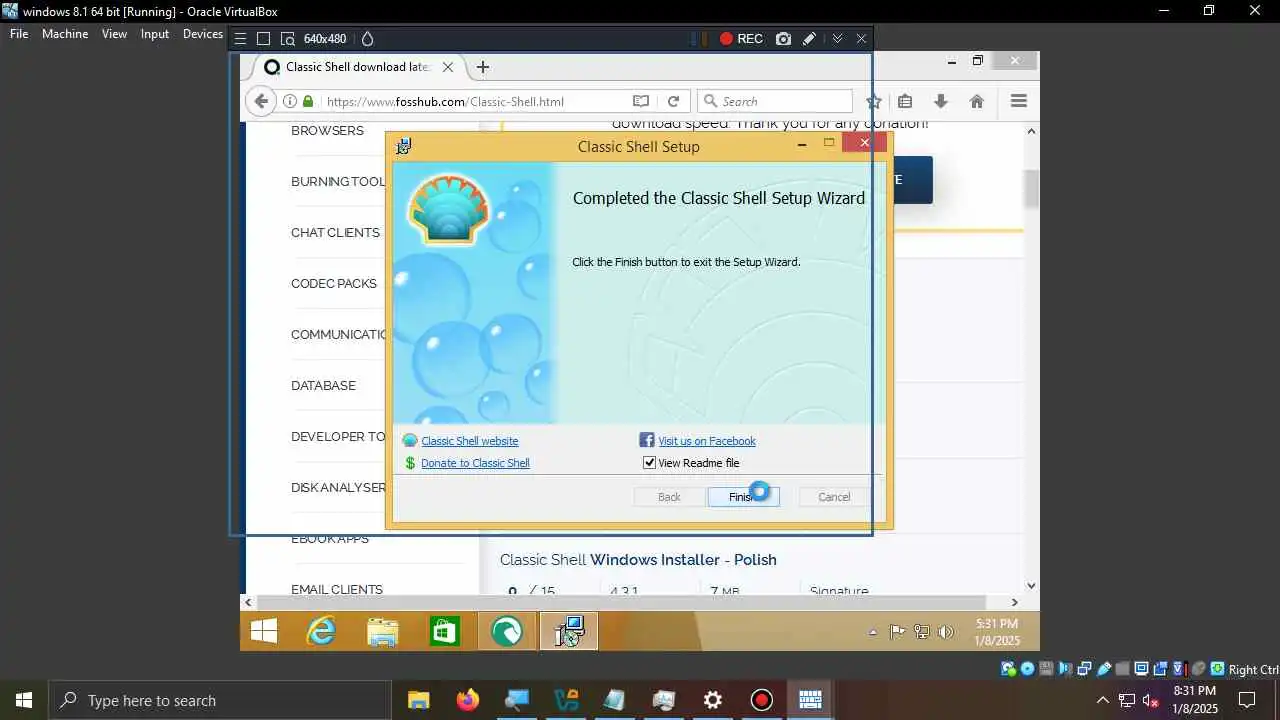Viewport: 1280px width, 720px height.
Task: Click the guest browser Search box
Action: coord(775,101)
